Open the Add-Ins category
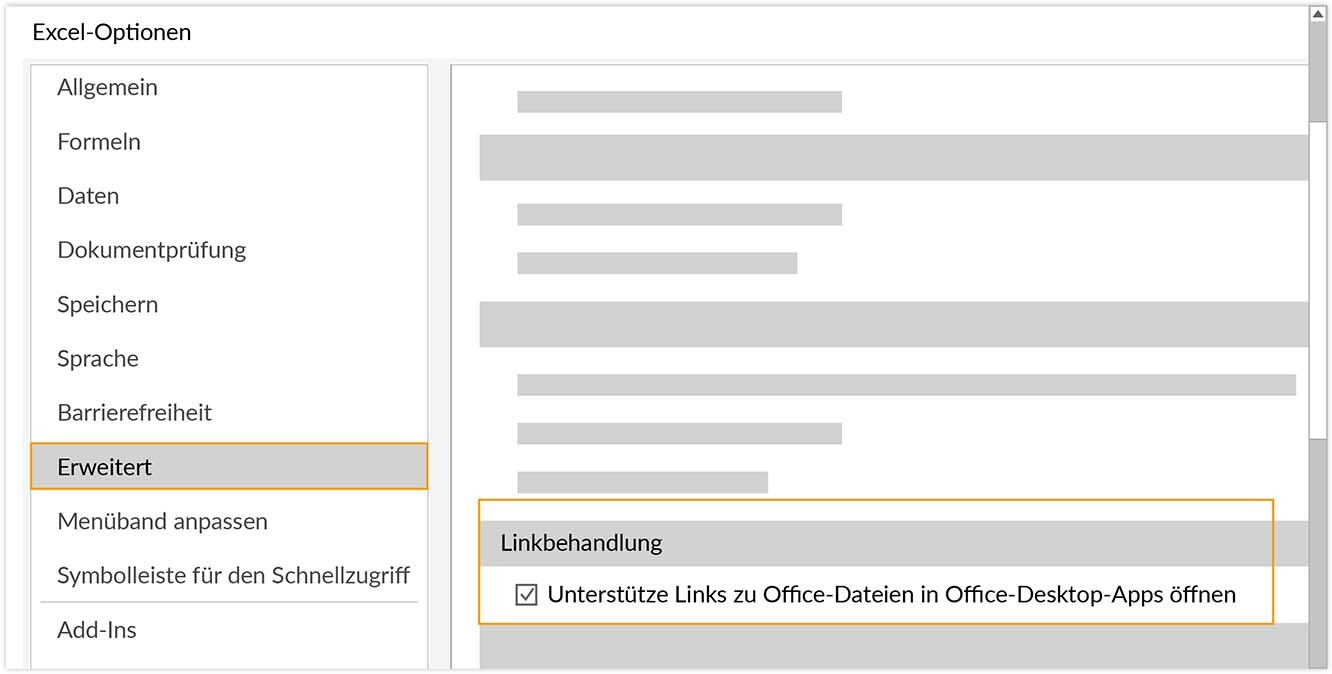1332x674 pixels. pos(97,630)
